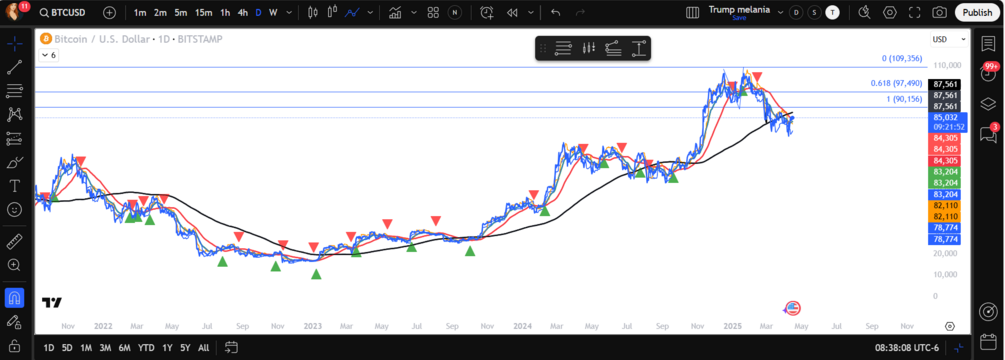Take a chart snapshot with the camera icon
1005x360 pixels.
coord(939,12)
